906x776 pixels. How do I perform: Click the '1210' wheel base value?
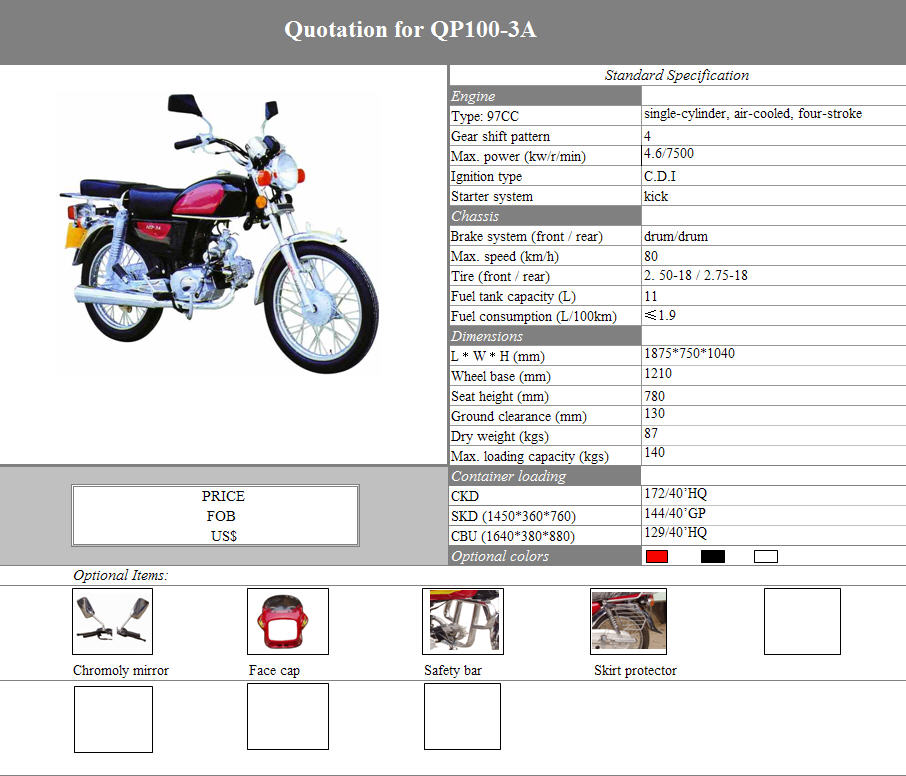click(x=658, y=373)
